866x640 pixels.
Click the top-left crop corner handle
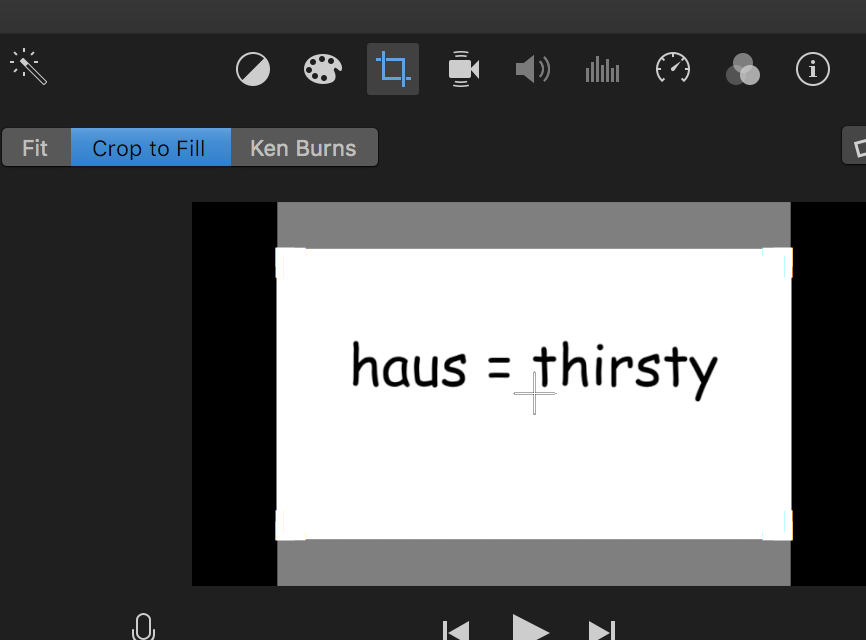[290, 262]
